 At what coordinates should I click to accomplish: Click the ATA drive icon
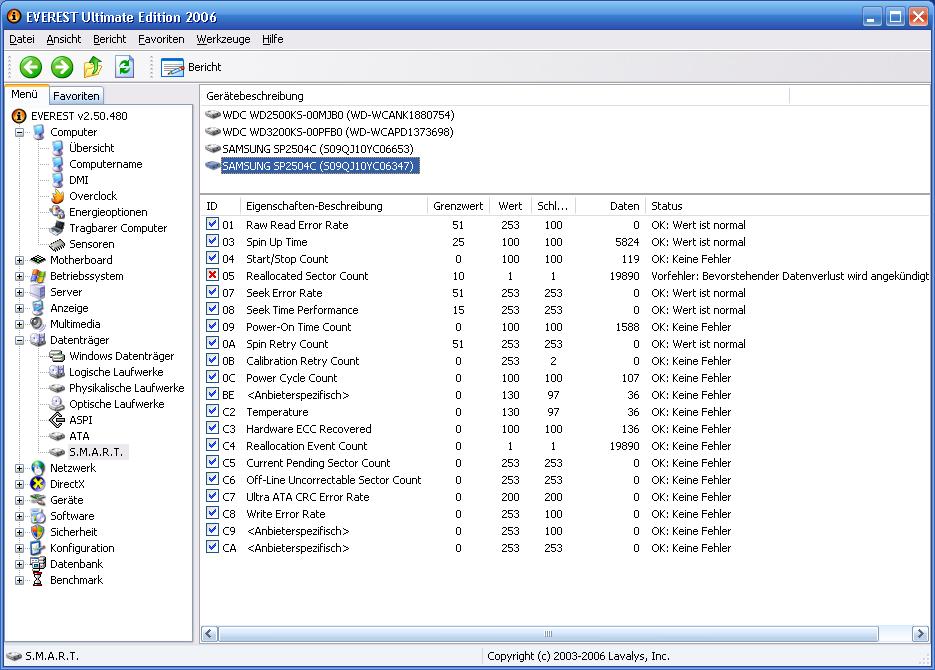click(x=57, y=436)
